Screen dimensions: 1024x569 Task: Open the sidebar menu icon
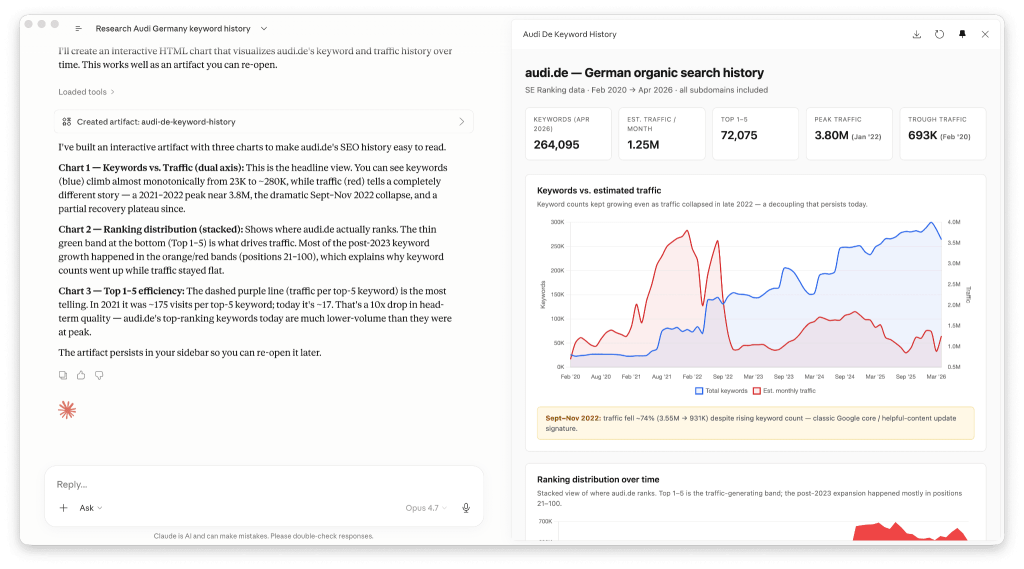click(x=78, y=29)
